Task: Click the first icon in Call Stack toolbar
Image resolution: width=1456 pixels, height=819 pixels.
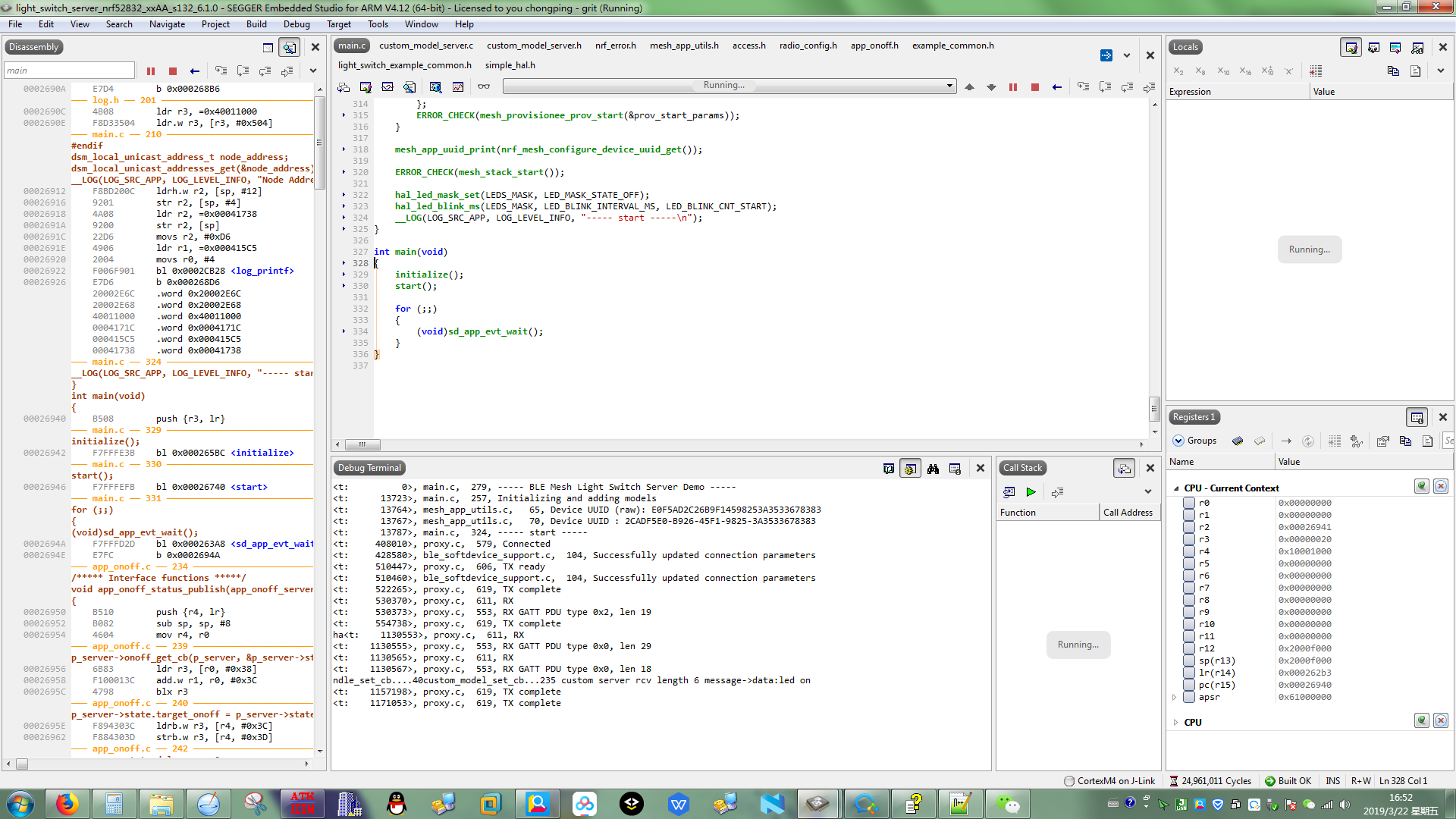Action: click(x=1009, y=492)
